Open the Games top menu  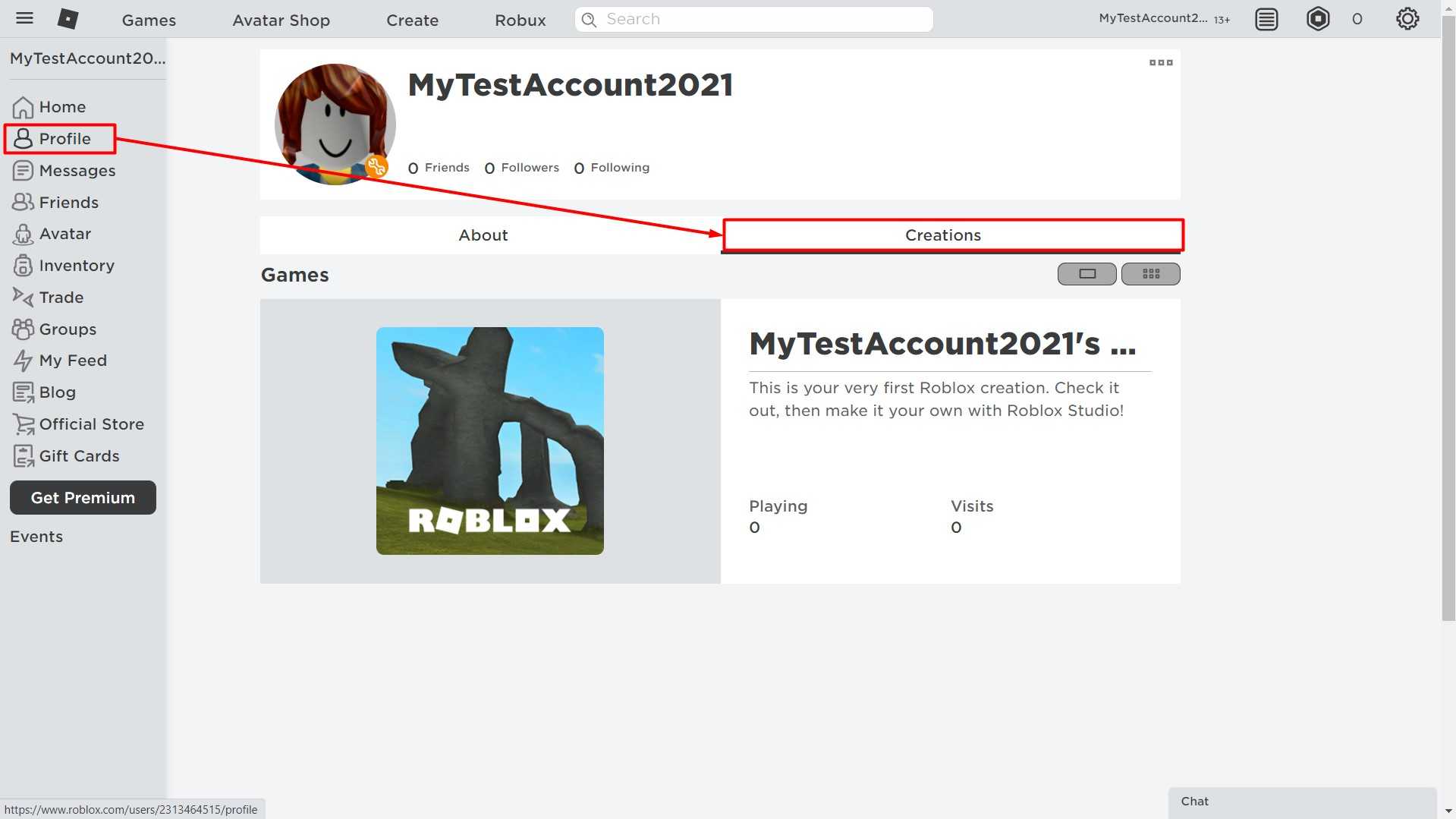point(149,20)
